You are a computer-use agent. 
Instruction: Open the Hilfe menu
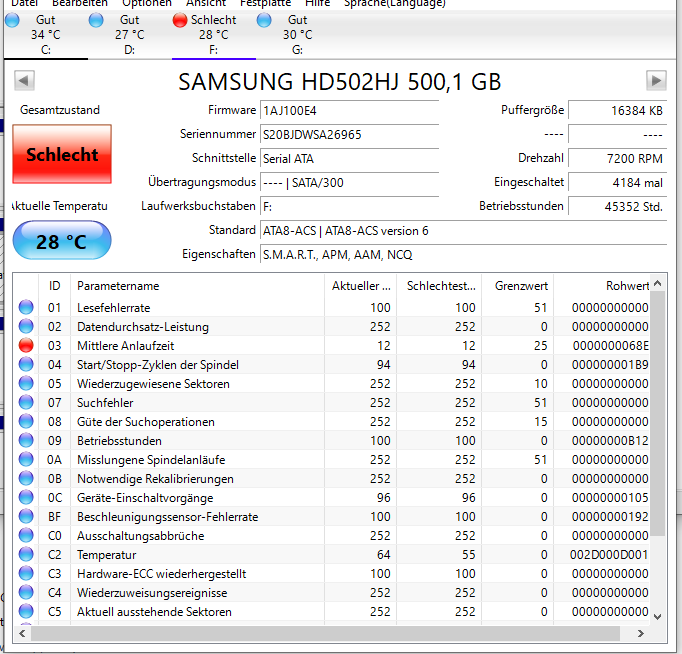(x=317, y=3)
